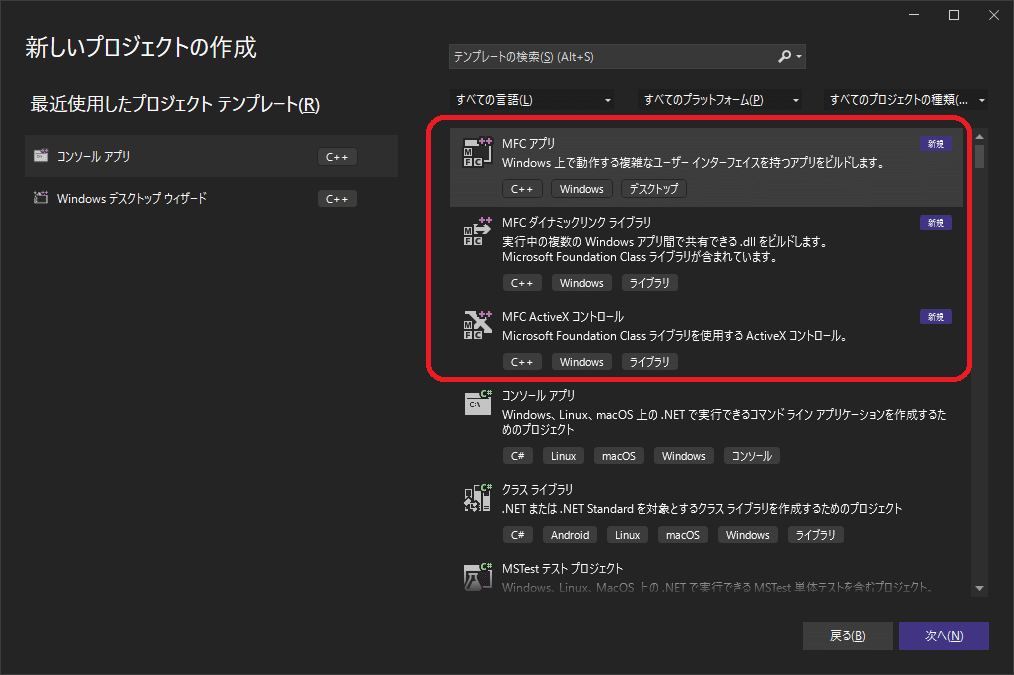Viewport: 1014px width, 675px height.
Task: Click the search magnifier icon
Action: (784, 56)
